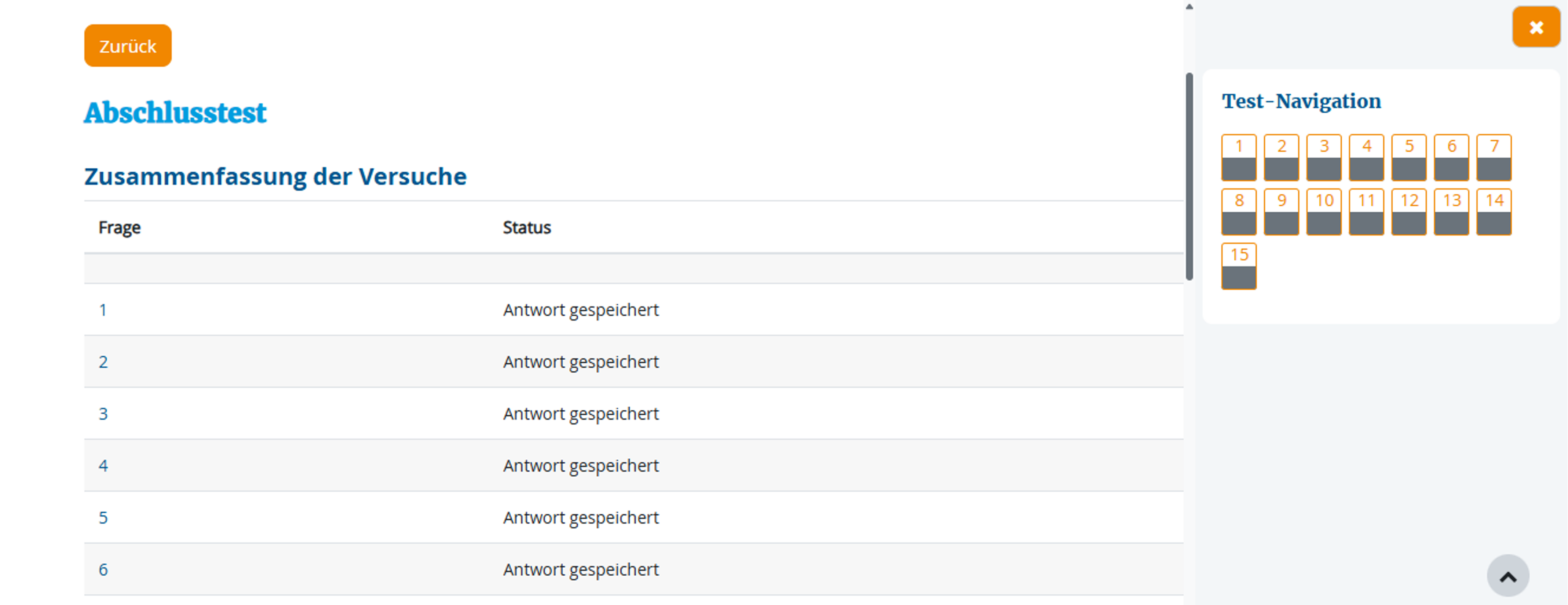Go to question 2 in summary table
This screenshot has width=1568, height=605.
coord(103,362)
